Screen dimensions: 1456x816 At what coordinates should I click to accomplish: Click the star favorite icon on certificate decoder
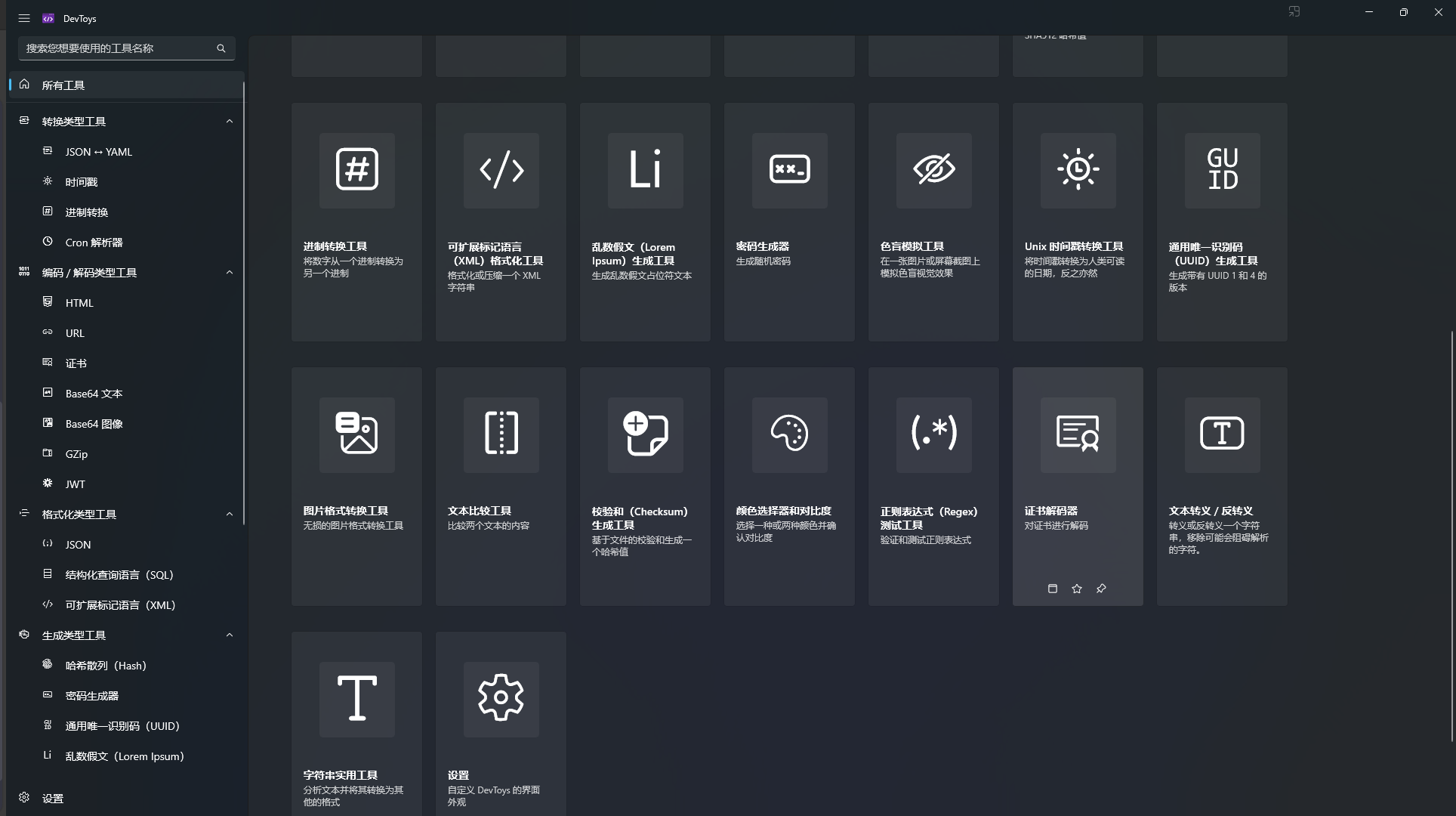(x=1077, y=589)
